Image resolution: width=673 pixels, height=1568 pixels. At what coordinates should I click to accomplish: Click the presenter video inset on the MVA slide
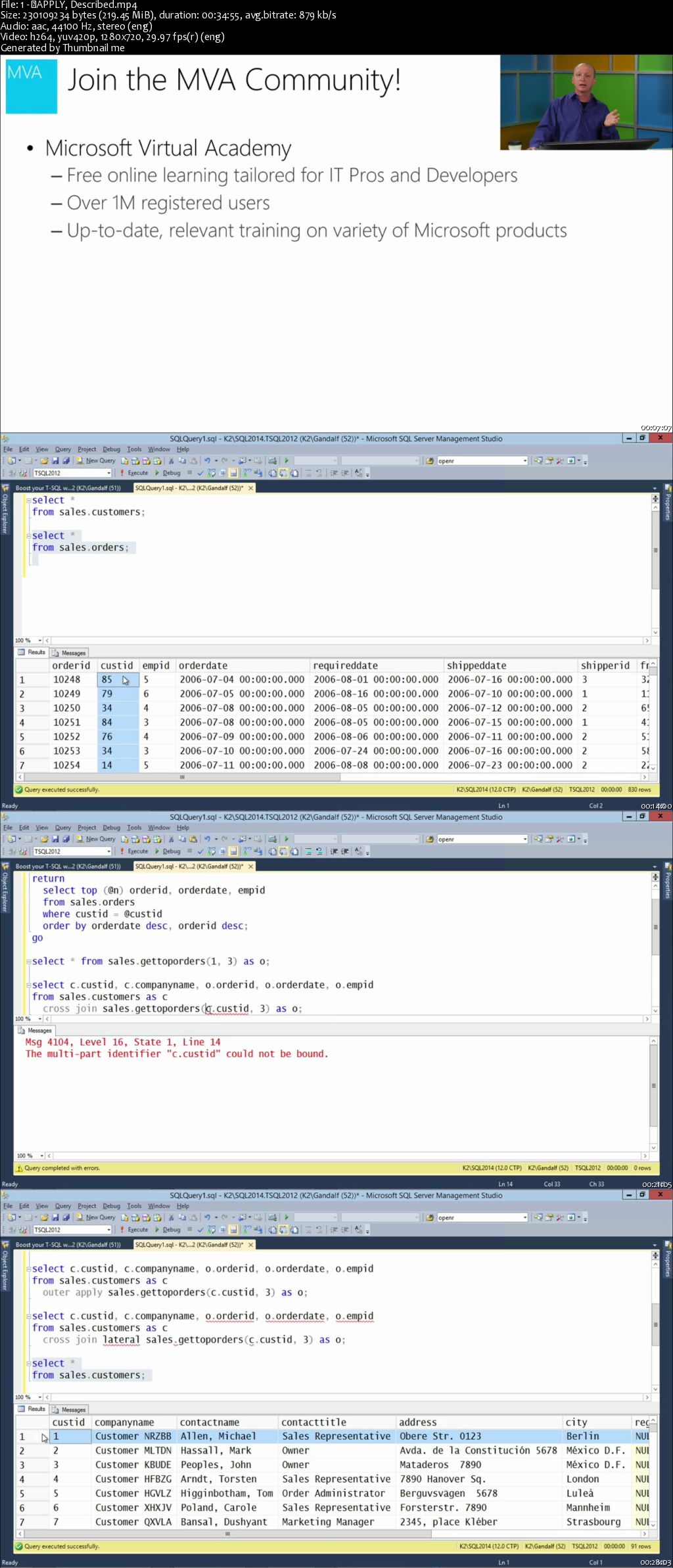click(586, 102)
